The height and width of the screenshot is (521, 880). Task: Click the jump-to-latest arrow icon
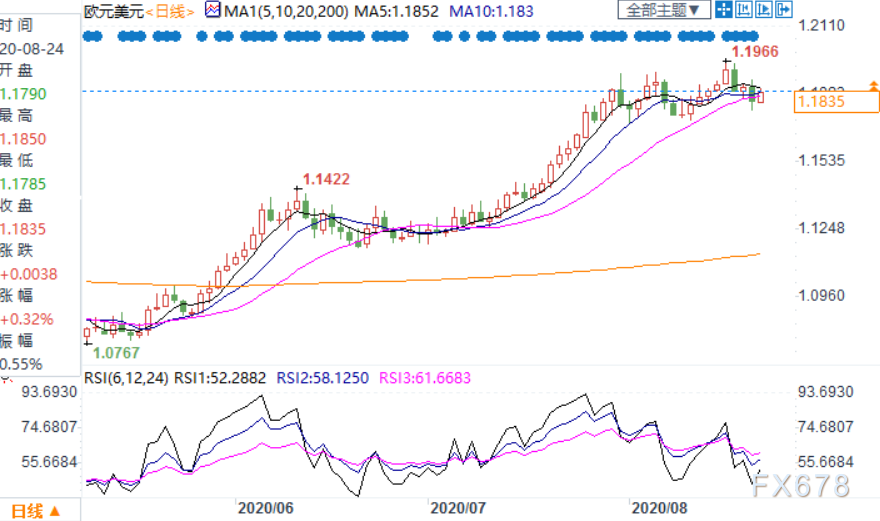point(783,10)
